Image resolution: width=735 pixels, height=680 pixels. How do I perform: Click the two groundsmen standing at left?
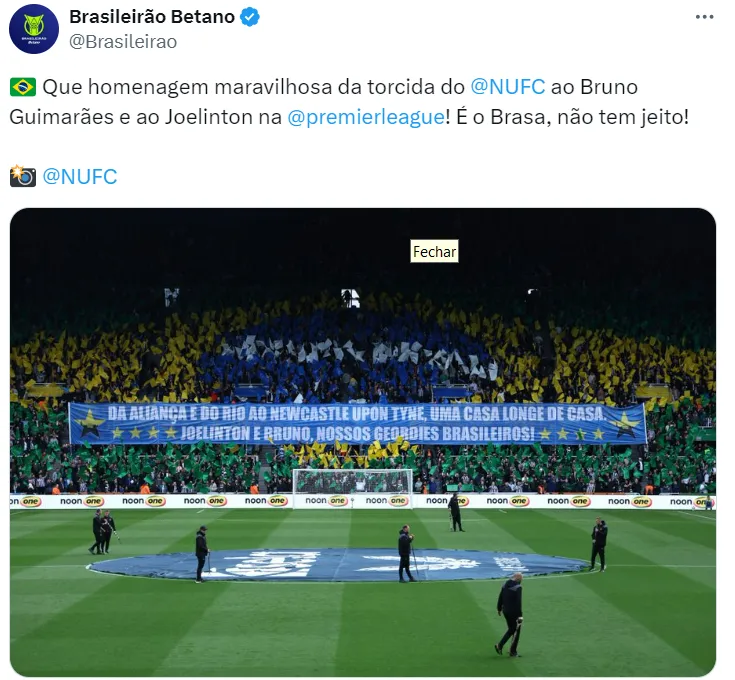tap(103, 532)
